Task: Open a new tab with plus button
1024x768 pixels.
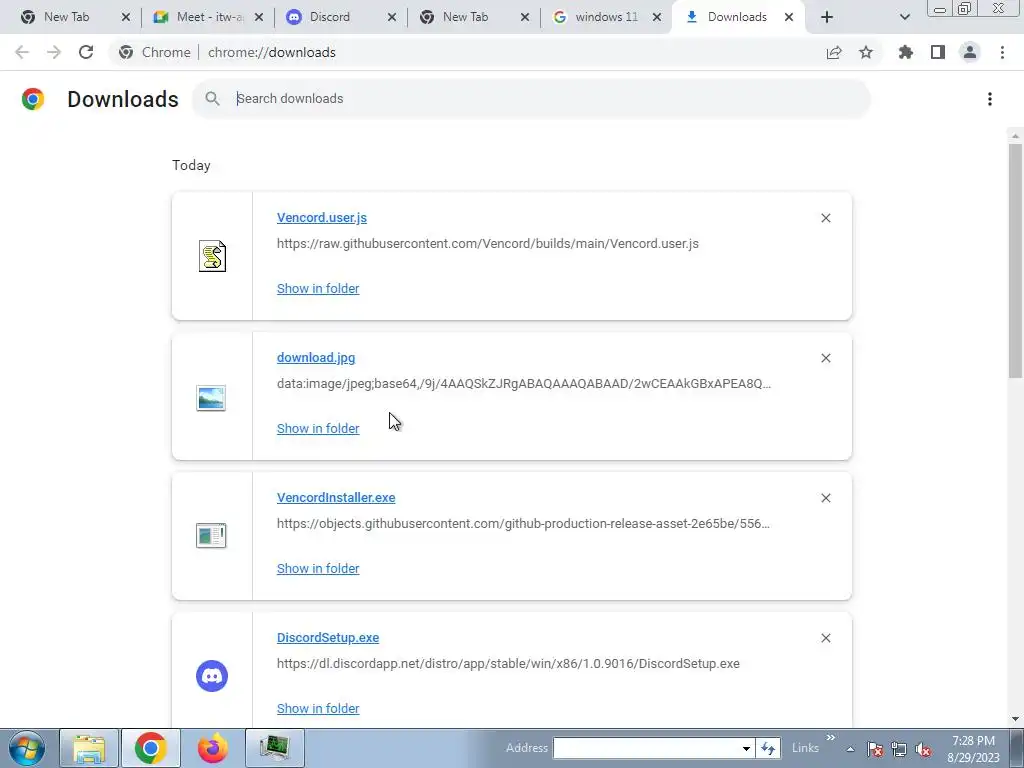Action: [827, 17]
